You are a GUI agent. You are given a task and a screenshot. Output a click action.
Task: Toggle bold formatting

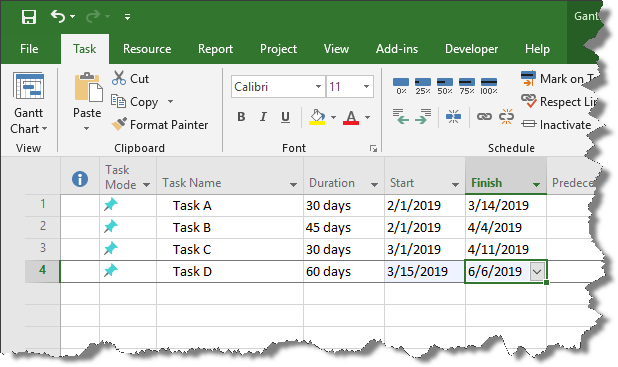[x=241, y=117]
